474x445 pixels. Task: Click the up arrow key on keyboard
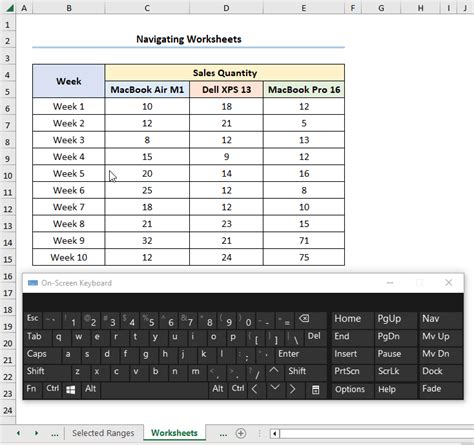tap(274, 371)
